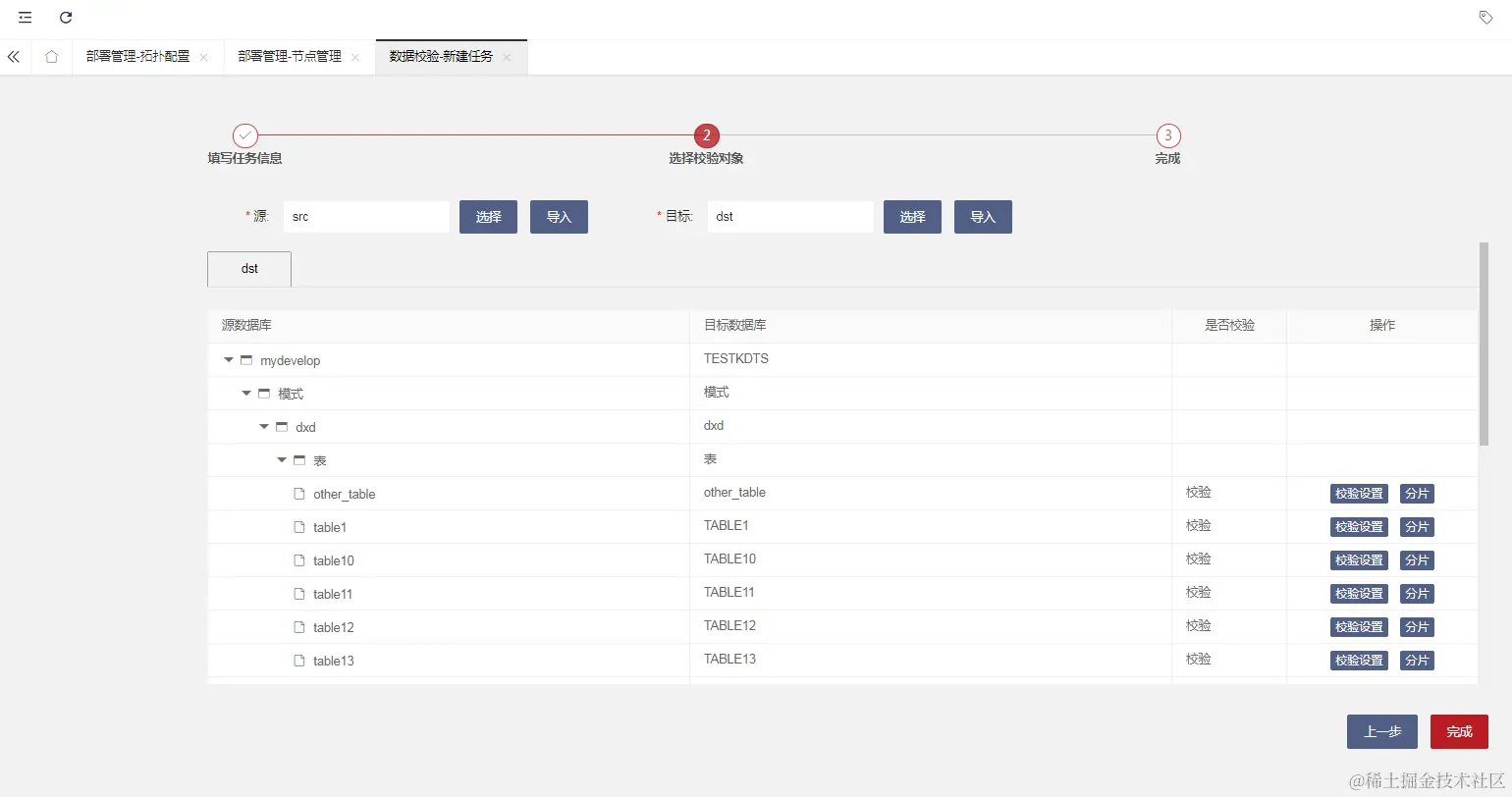
Task: Close the 部署管理-节点管理 tab
Action: coord(355,57)
